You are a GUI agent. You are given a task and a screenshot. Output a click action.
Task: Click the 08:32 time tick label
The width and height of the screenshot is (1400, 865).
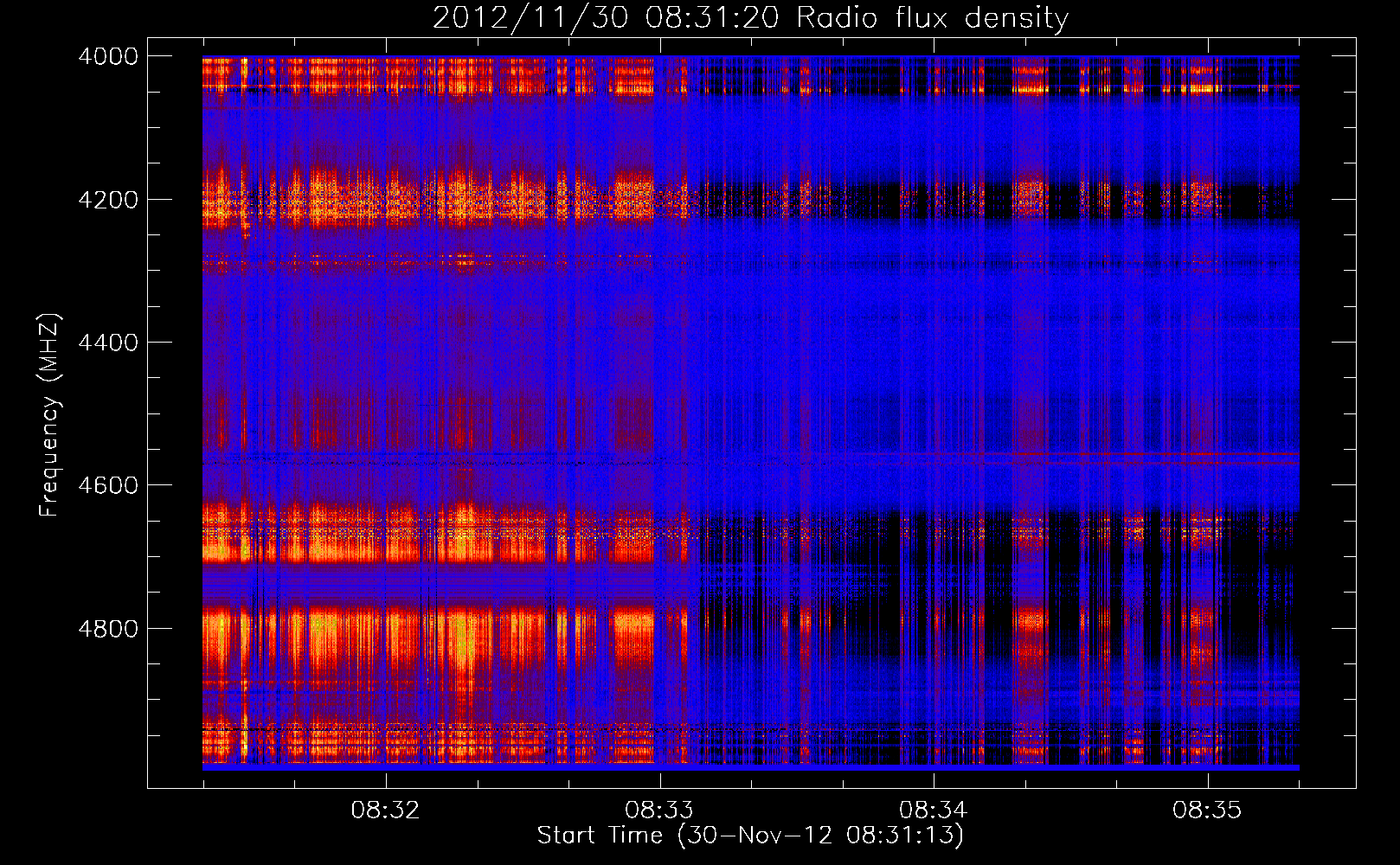coord(385,811)
